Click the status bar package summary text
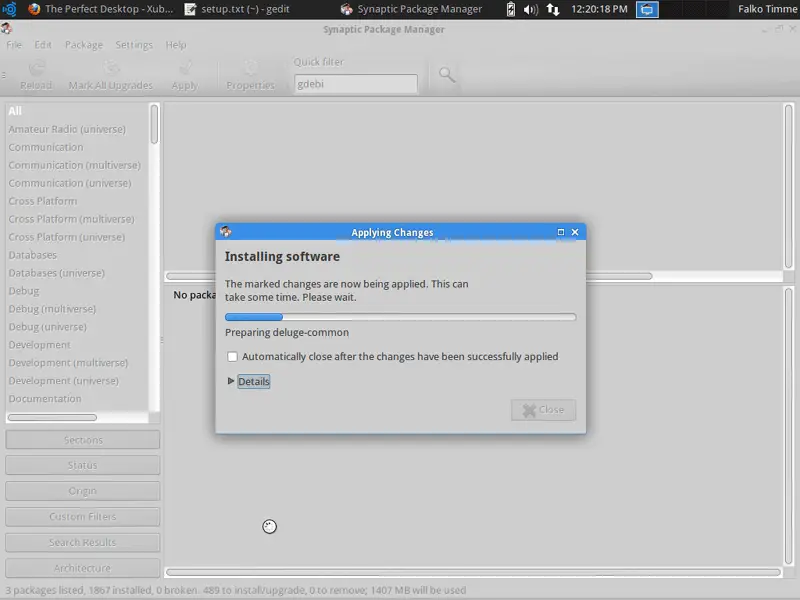 (236, 590)
